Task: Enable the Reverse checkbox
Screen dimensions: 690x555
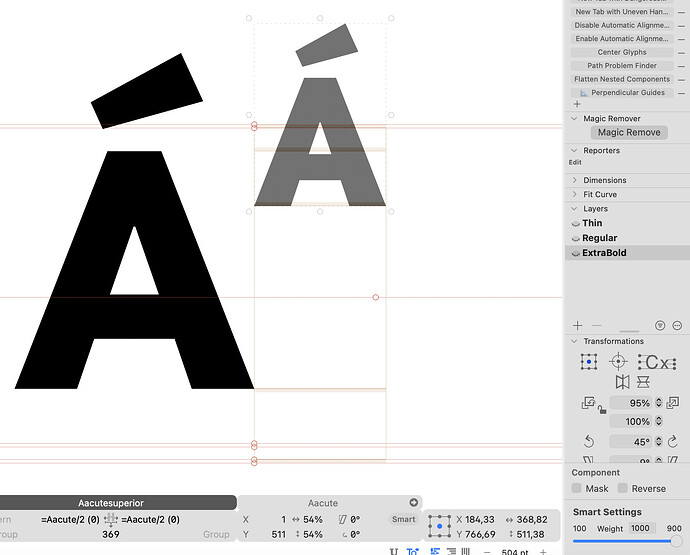Action: 623,488
